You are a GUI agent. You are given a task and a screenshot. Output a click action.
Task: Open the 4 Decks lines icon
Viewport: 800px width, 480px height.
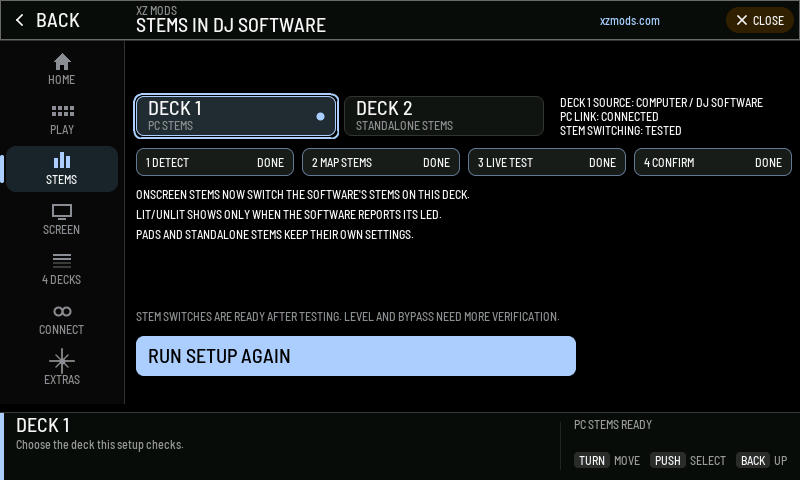62,261
